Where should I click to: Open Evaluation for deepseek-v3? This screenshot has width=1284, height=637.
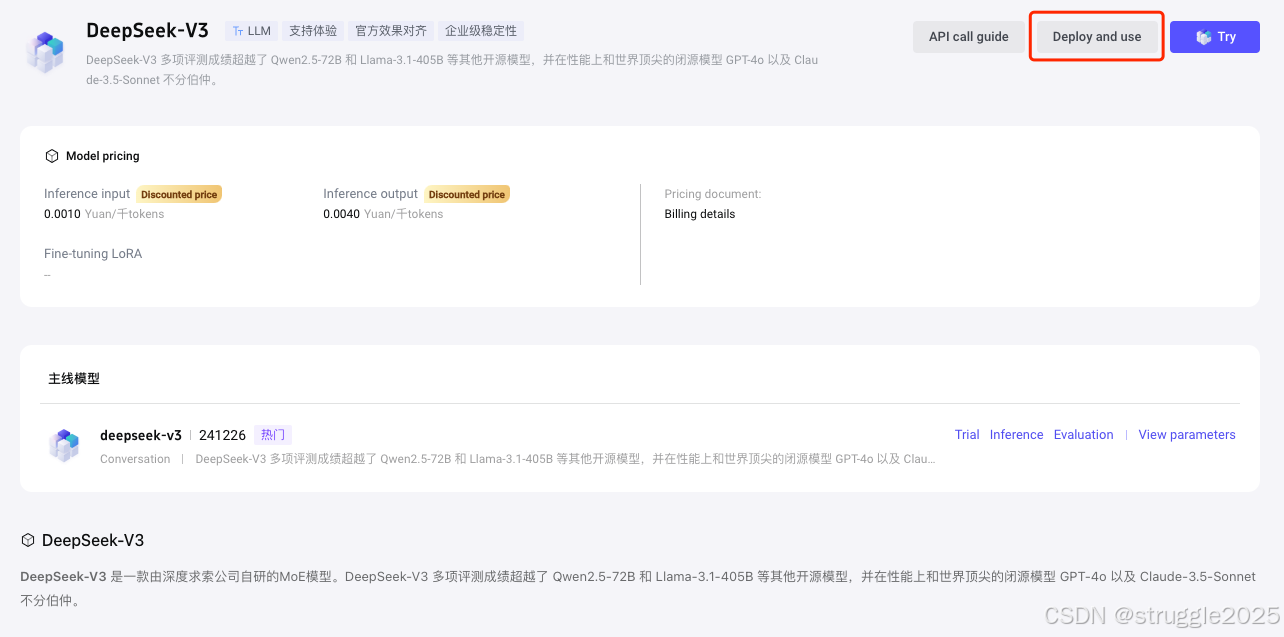(1083, 435)
